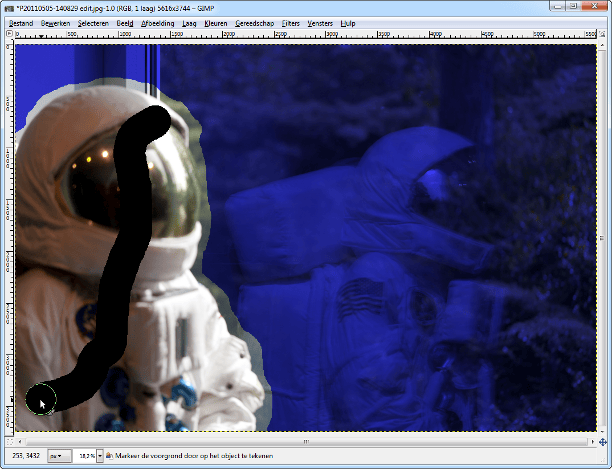Open the Vensters menu

click(x=320, y=23)
